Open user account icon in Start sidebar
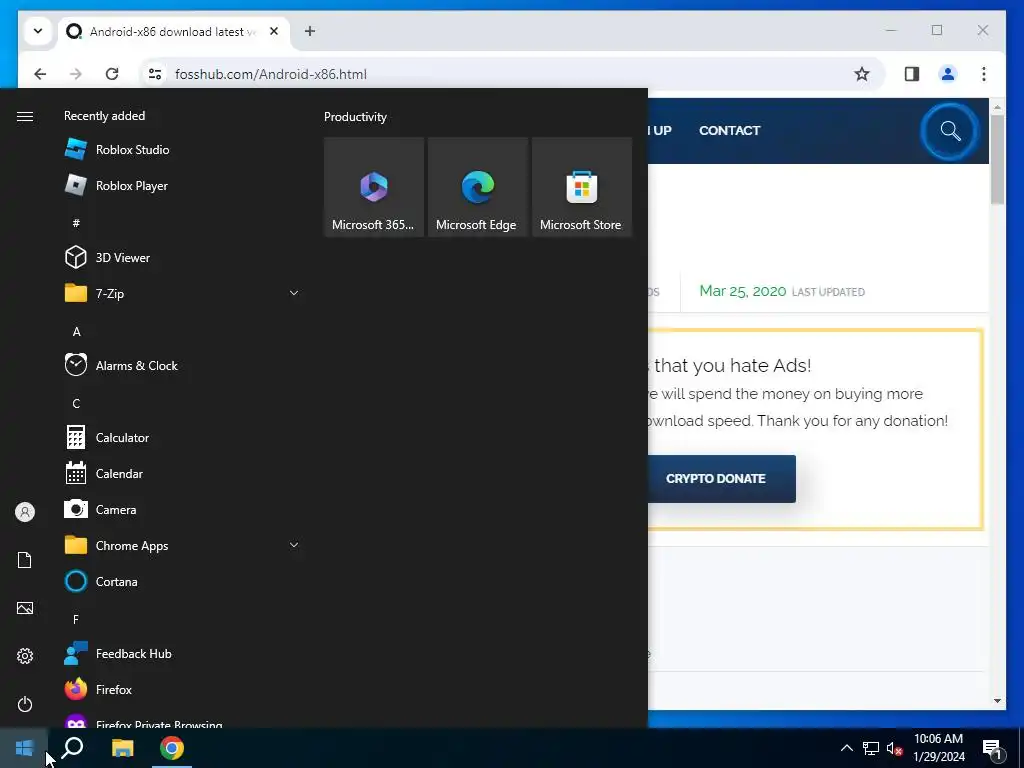The height and width of the screenshot is (768, 1024). click(25, 512)
